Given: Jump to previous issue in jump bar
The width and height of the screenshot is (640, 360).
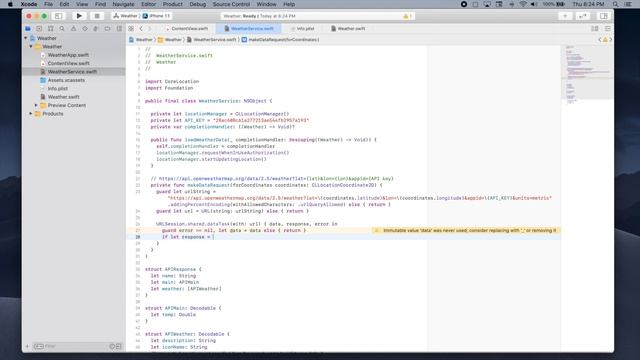Looking at the screenshot, I should click(600, 40).
